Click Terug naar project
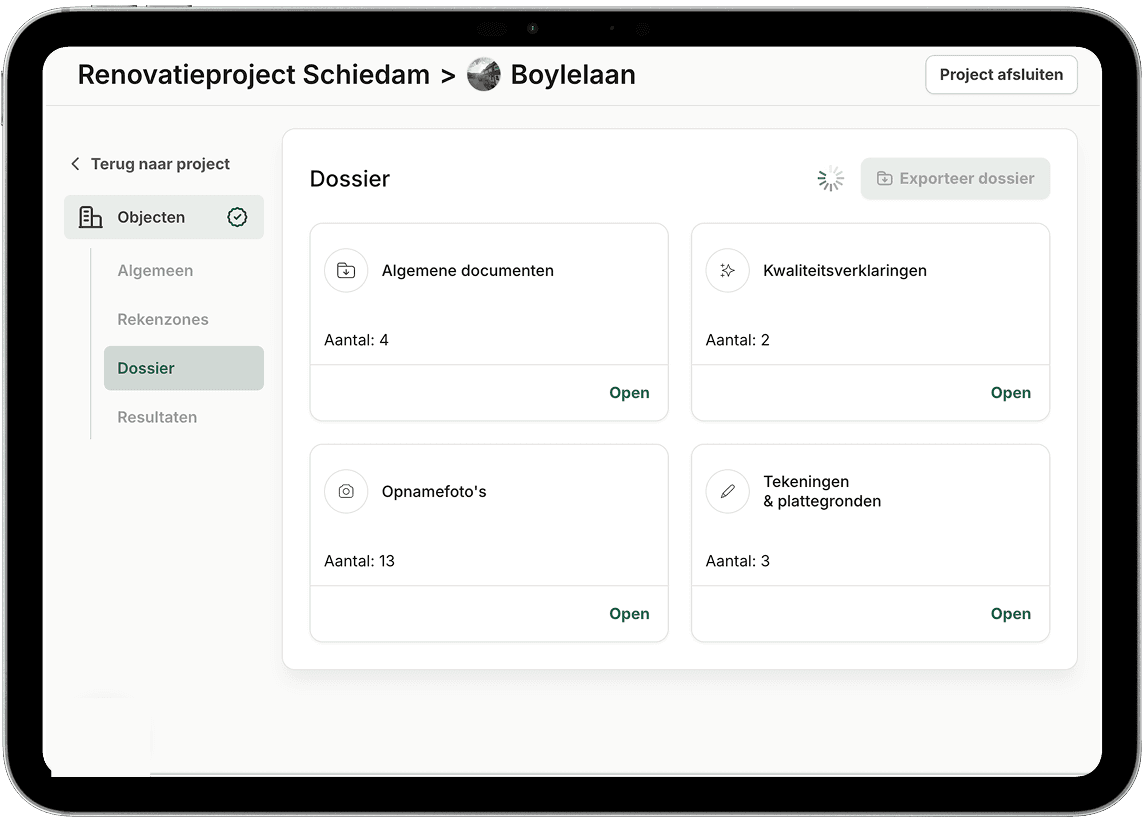This screenshot has height=824, width=1145. 160,163
